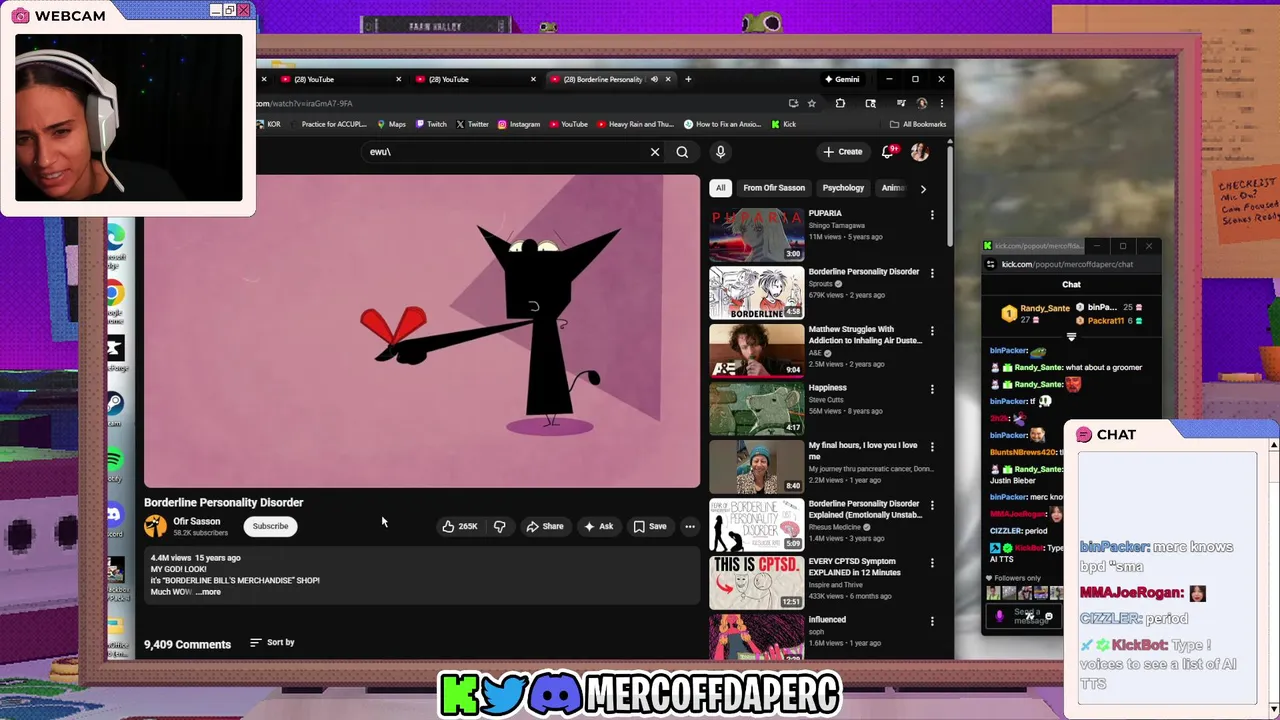Open the Instagram bookmark
The width and height of the screenshot is (1280, 720).
coord(519,124)
